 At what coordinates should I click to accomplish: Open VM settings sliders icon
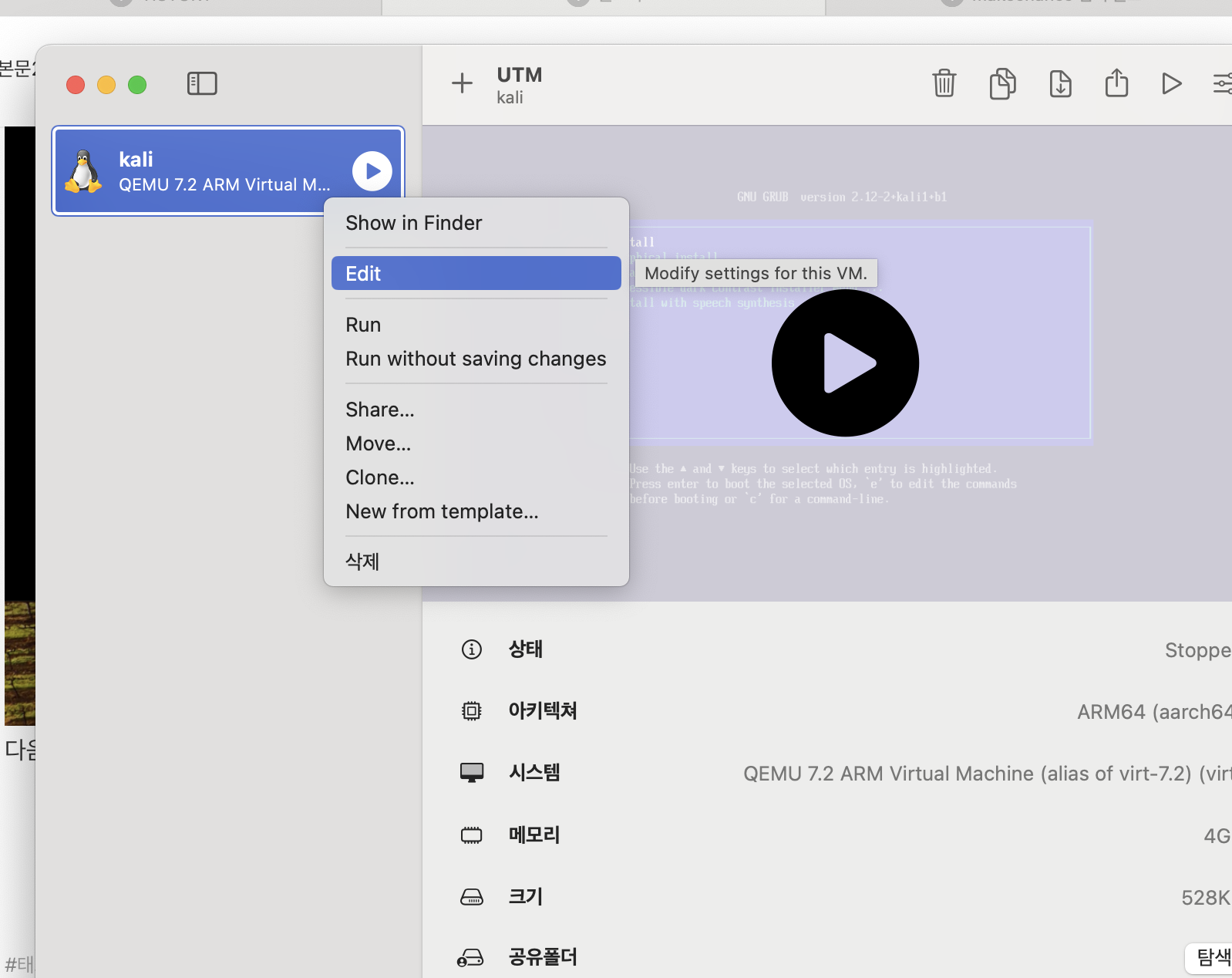[1223, 83]
